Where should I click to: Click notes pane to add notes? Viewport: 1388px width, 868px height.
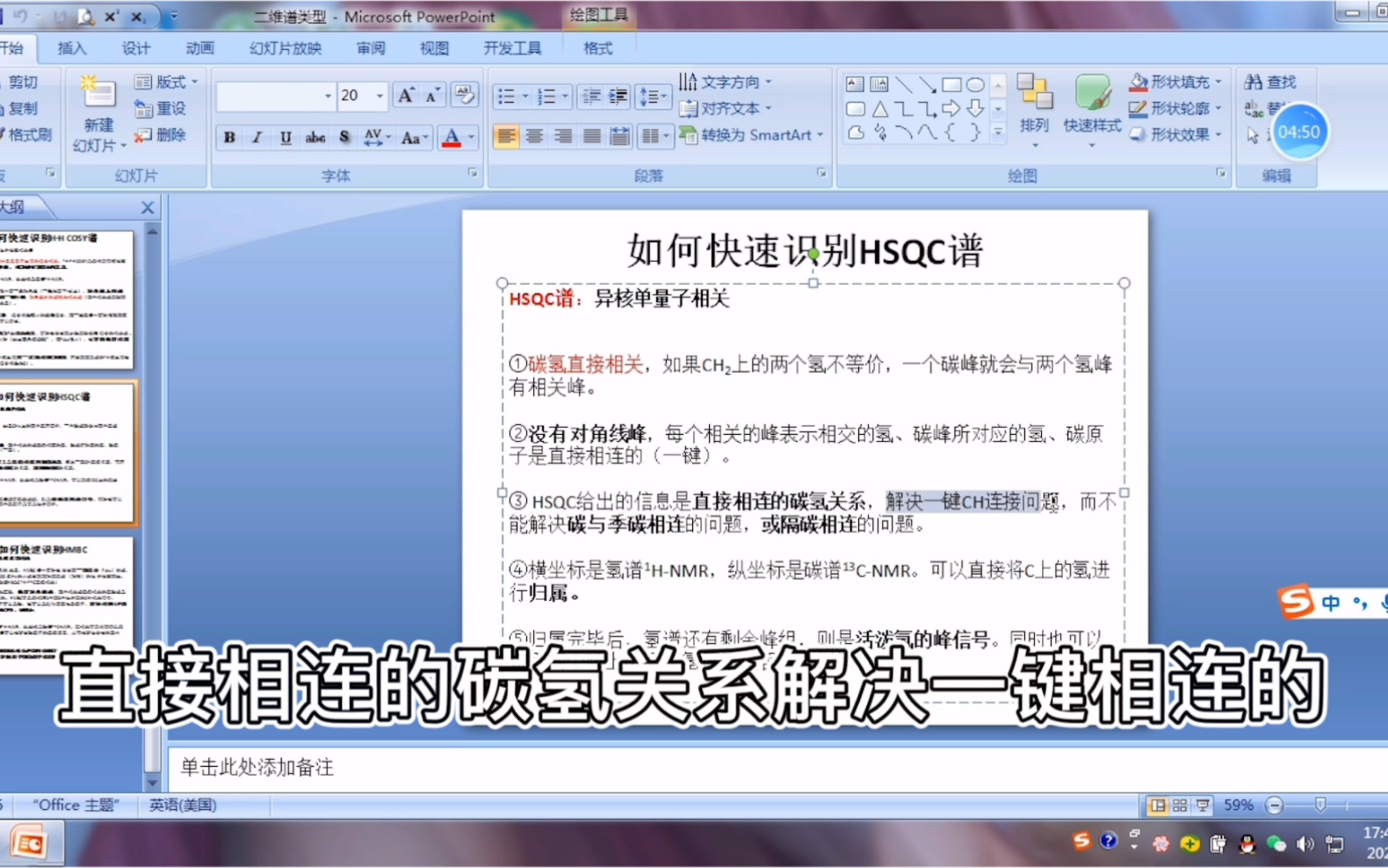click(777, 767)
